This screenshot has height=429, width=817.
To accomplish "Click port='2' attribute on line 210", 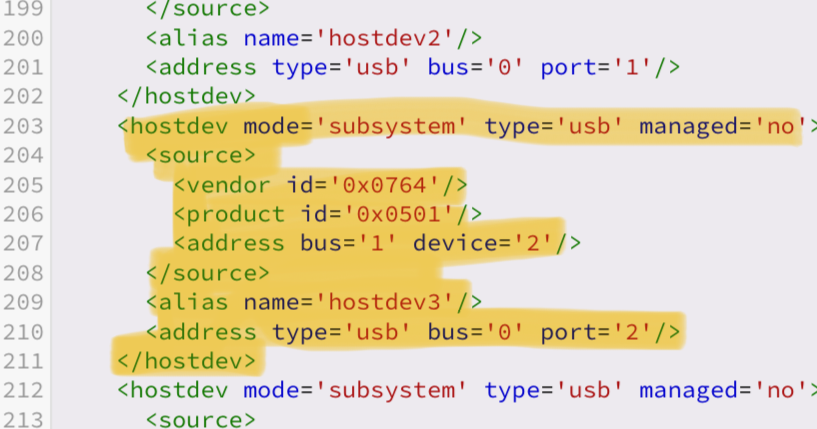I will click(596, 332).
